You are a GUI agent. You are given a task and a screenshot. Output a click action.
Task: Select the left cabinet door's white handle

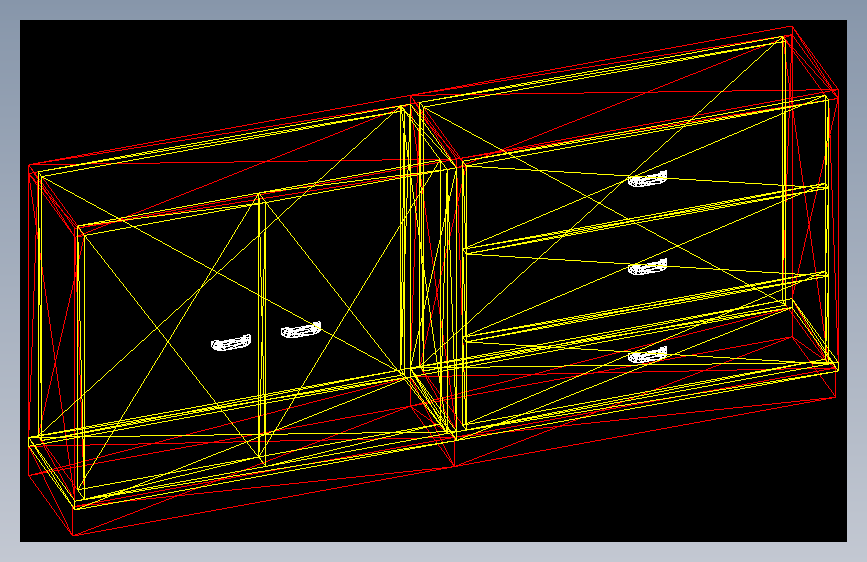(x=231, y=342)
